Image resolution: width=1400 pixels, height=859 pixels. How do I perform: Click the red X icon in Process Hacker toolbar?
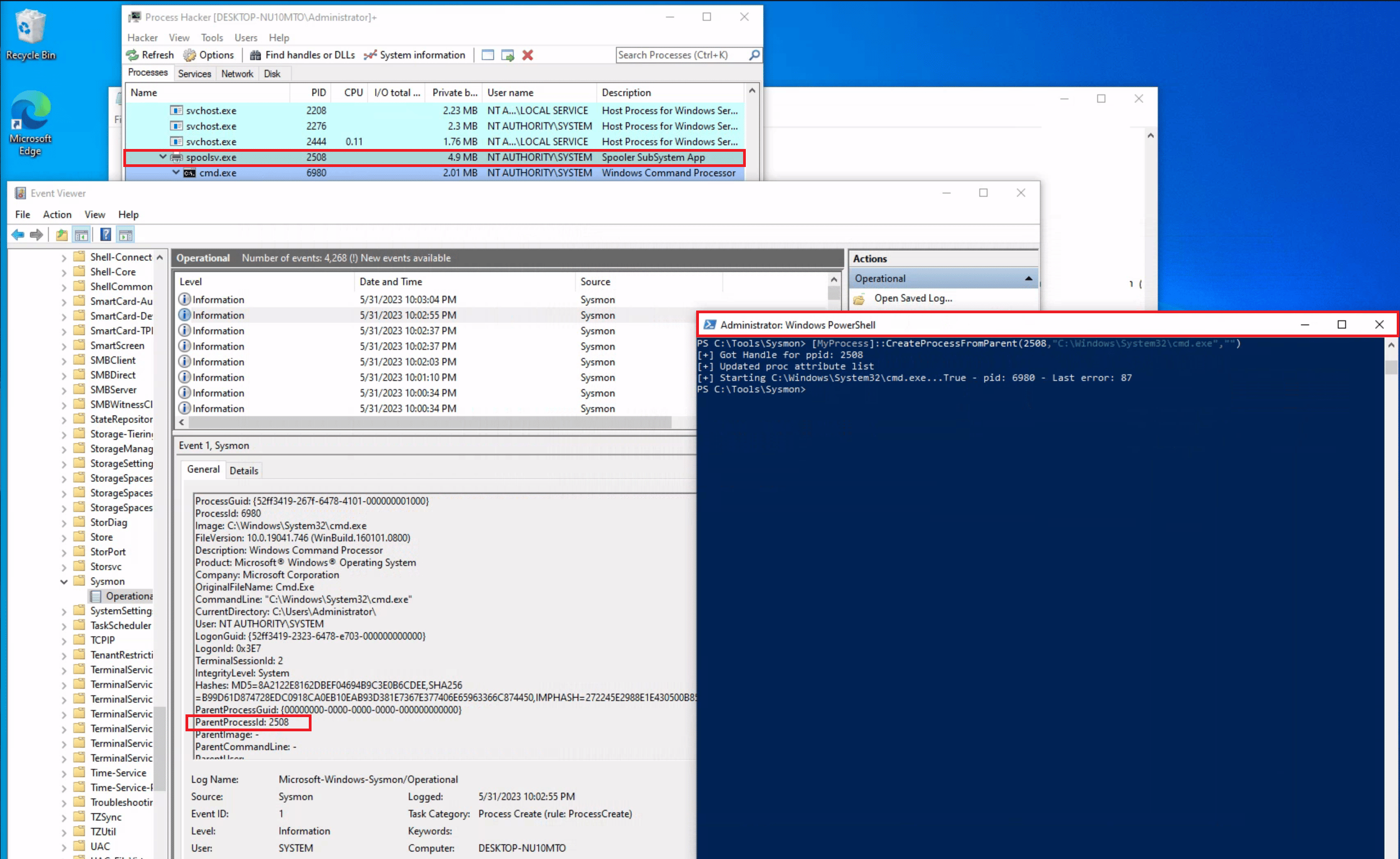point(527,55)
